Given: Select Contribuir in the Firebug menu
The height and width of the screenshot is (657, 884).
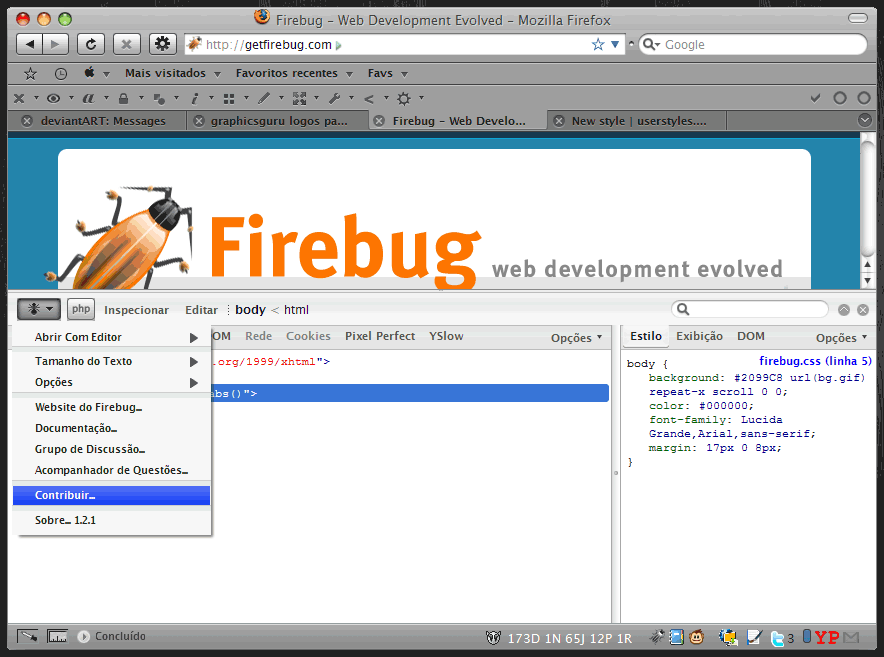Looking at the screenshot, I should (112, 495).
